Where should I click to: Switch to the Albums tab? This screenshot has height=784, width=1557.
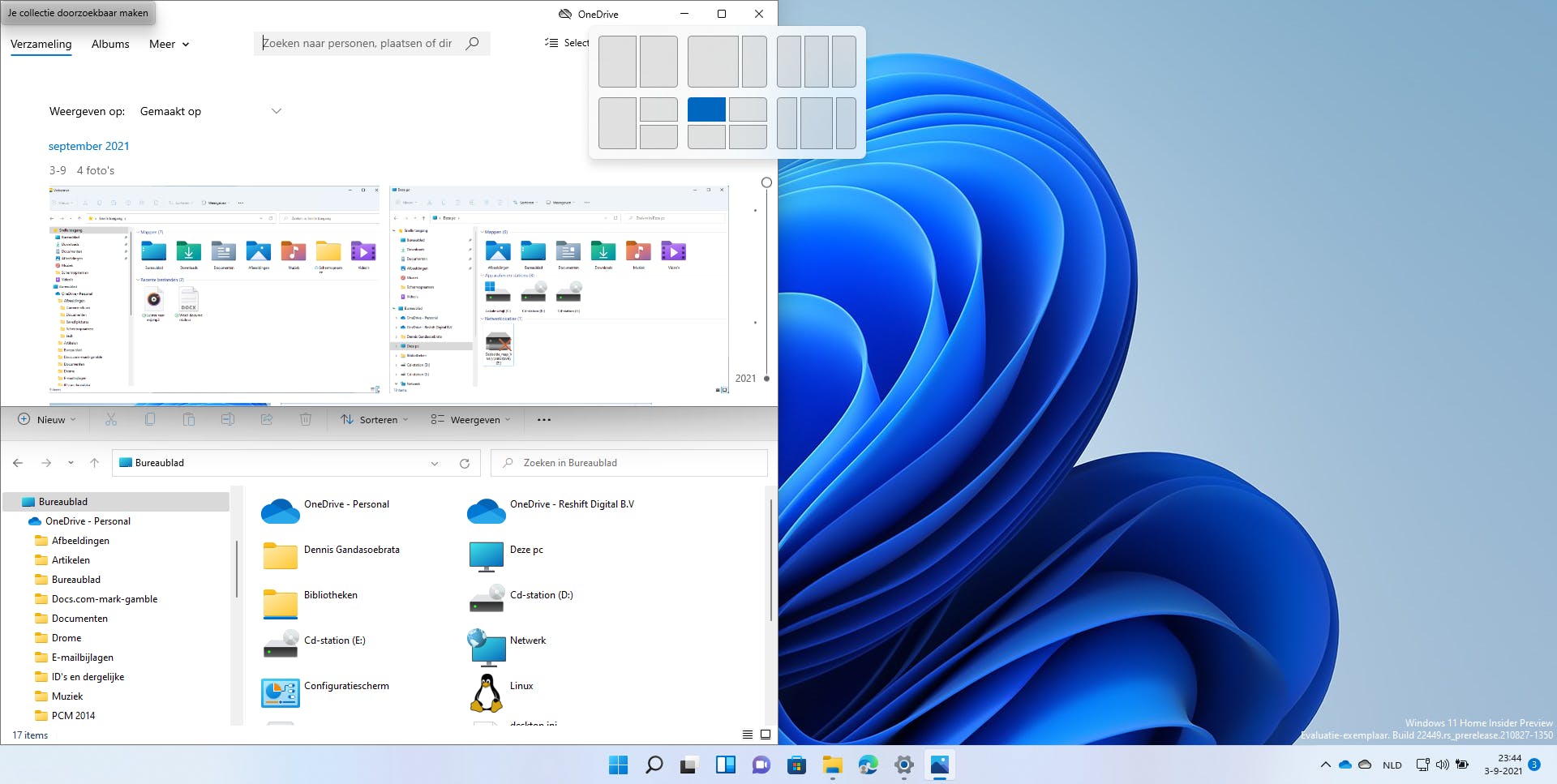pos(110,44)
